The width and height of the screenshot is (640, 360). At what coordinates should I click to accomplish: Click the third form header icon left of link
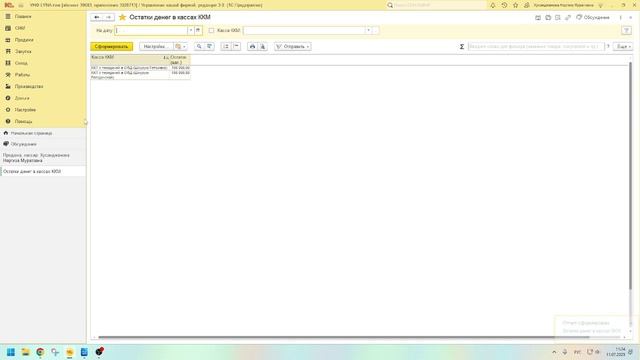click(x=558, y=17)
